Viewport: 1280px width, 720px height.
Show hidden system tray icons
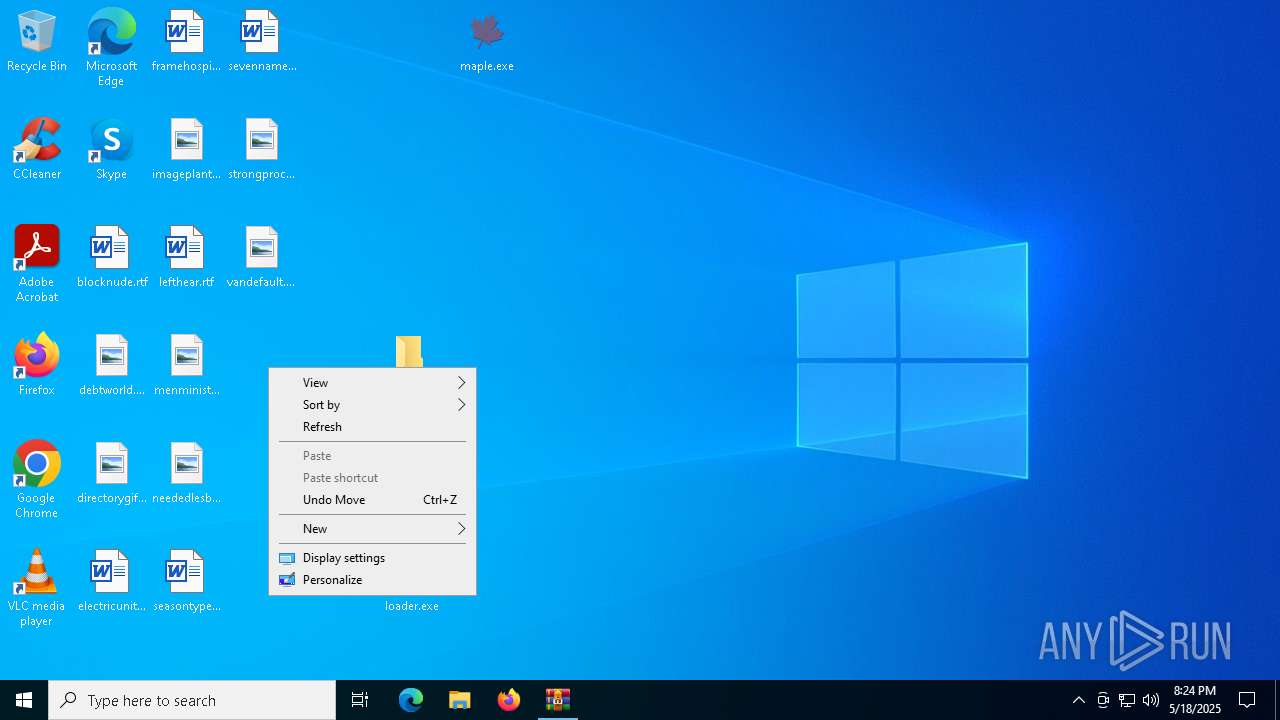pyautogui.click(x=1079, y=700)
